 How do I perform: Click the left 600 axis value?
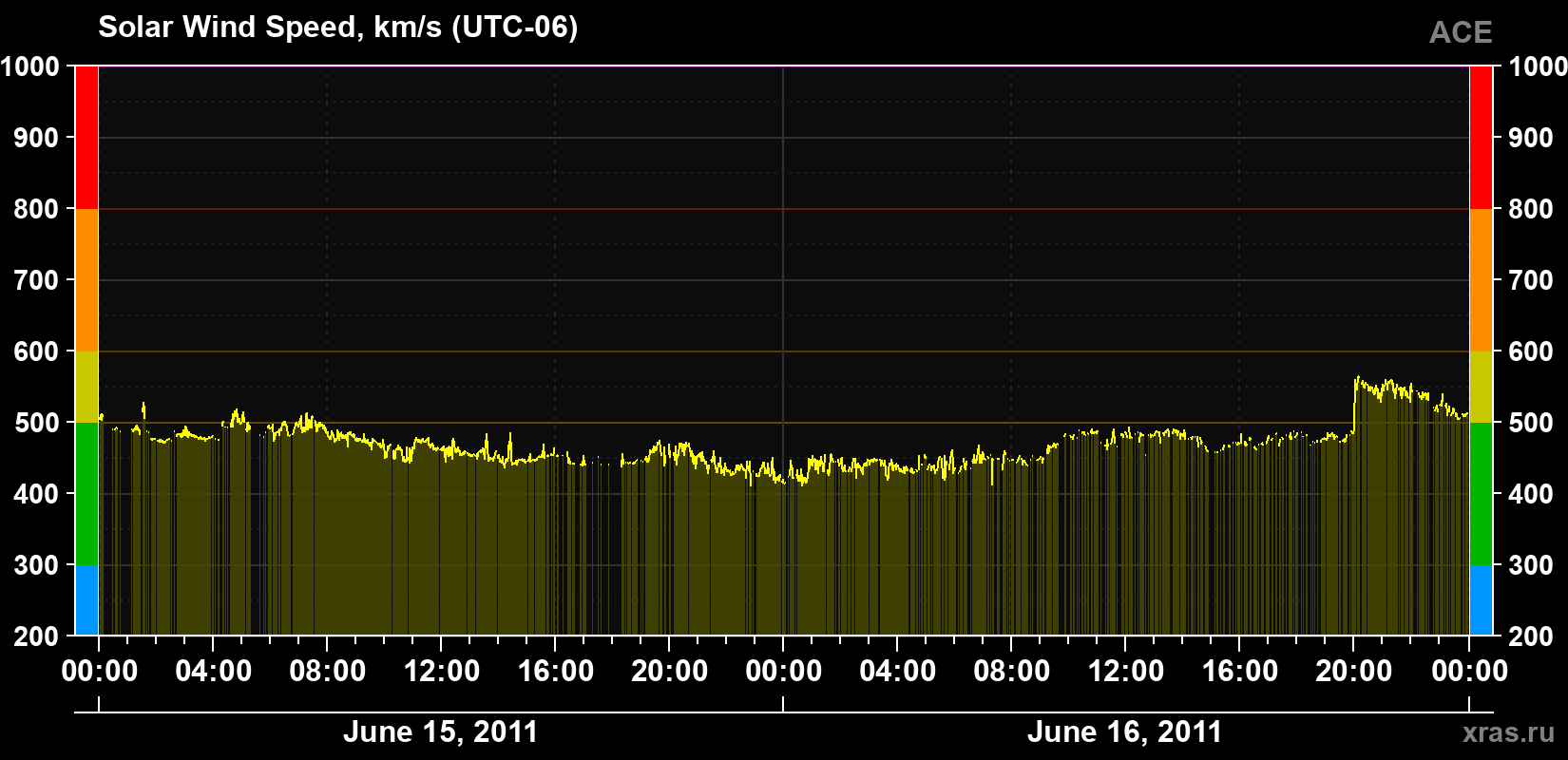[37, 351]
